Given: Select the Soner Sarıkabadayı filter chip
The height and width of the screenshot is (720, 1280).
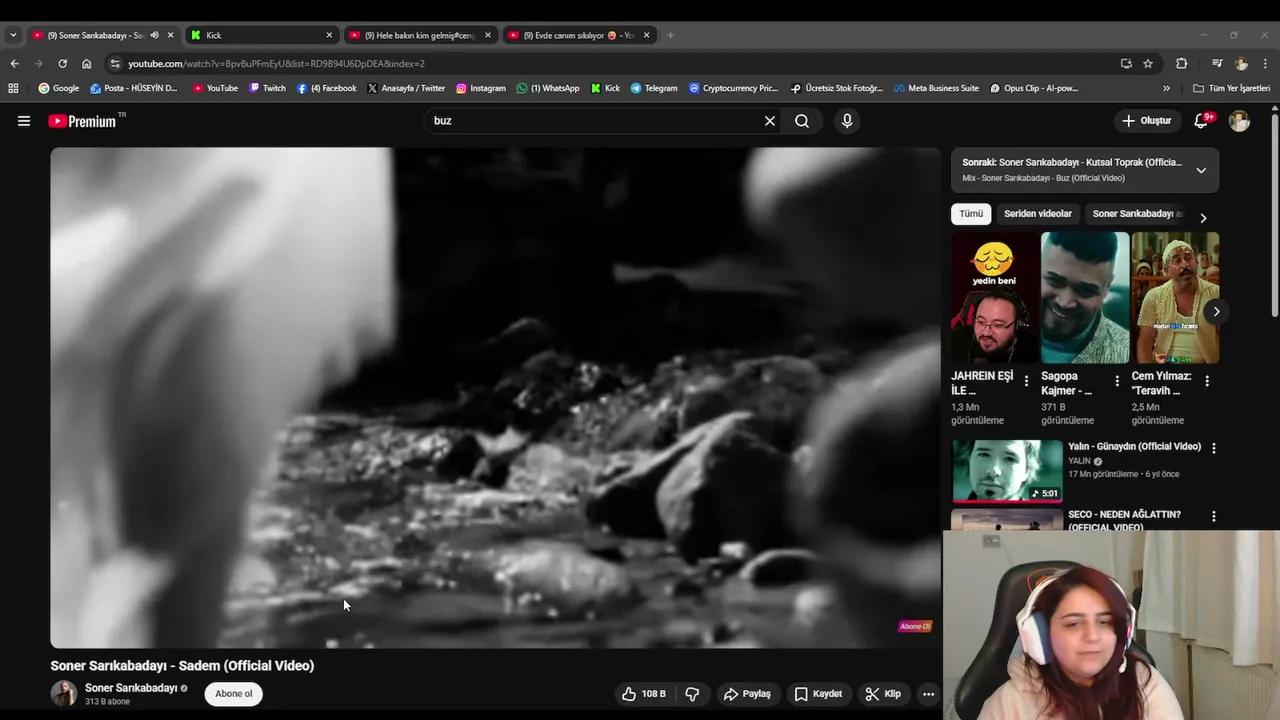Looking at the screenshot, I should (x=1137, y=214).
